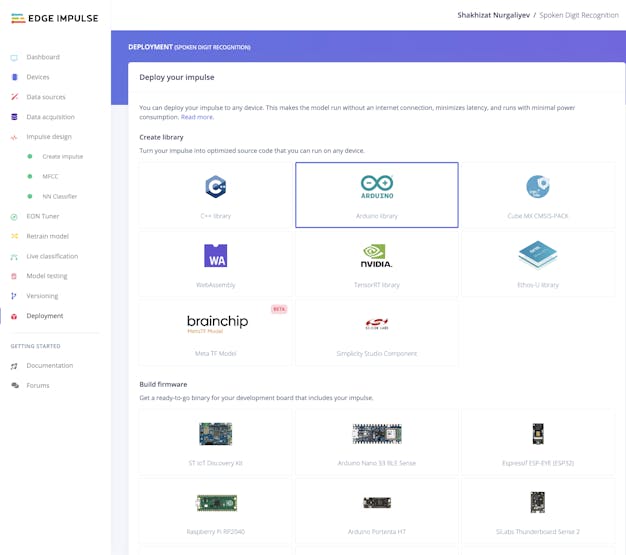This screenshot has width=626, height=555.
Task: Click the BETA badge on brainchip card
Action: (279, 309)
